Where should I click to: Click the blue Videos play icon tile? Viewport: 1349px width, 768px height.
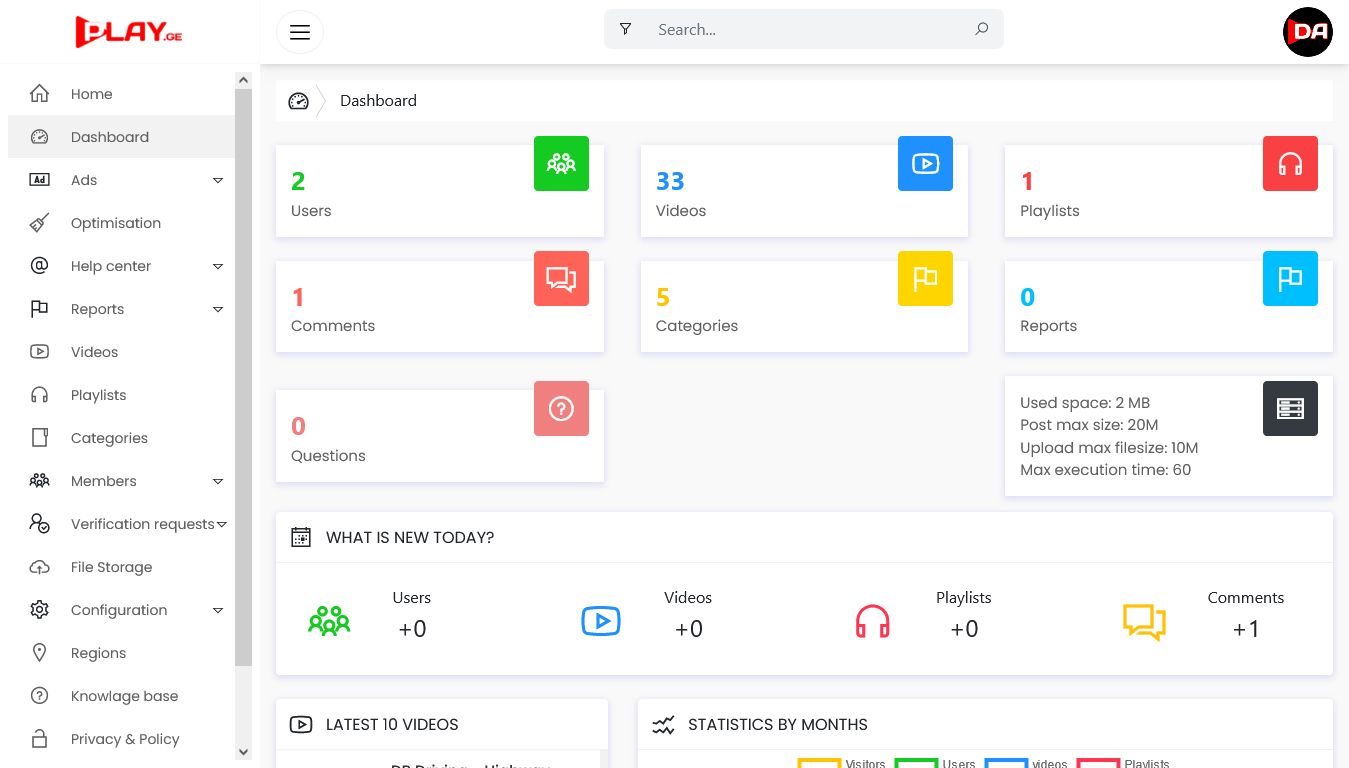point(925,163)
